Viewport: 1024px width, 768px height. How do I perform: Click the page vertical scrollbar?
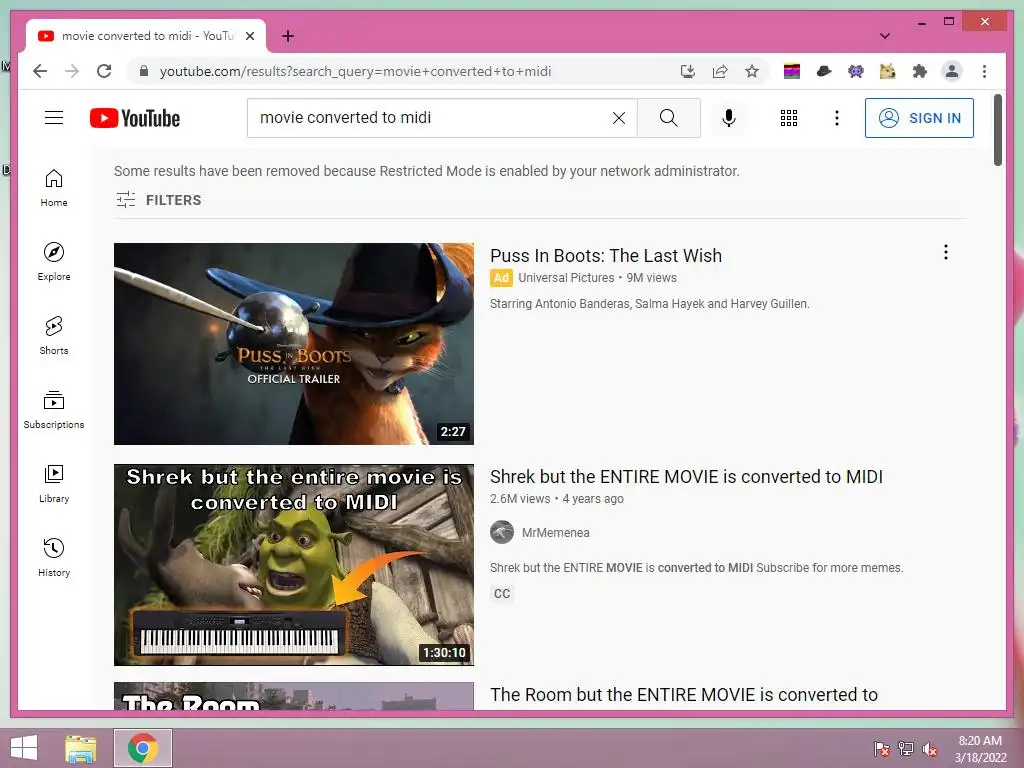pos(997,131)
